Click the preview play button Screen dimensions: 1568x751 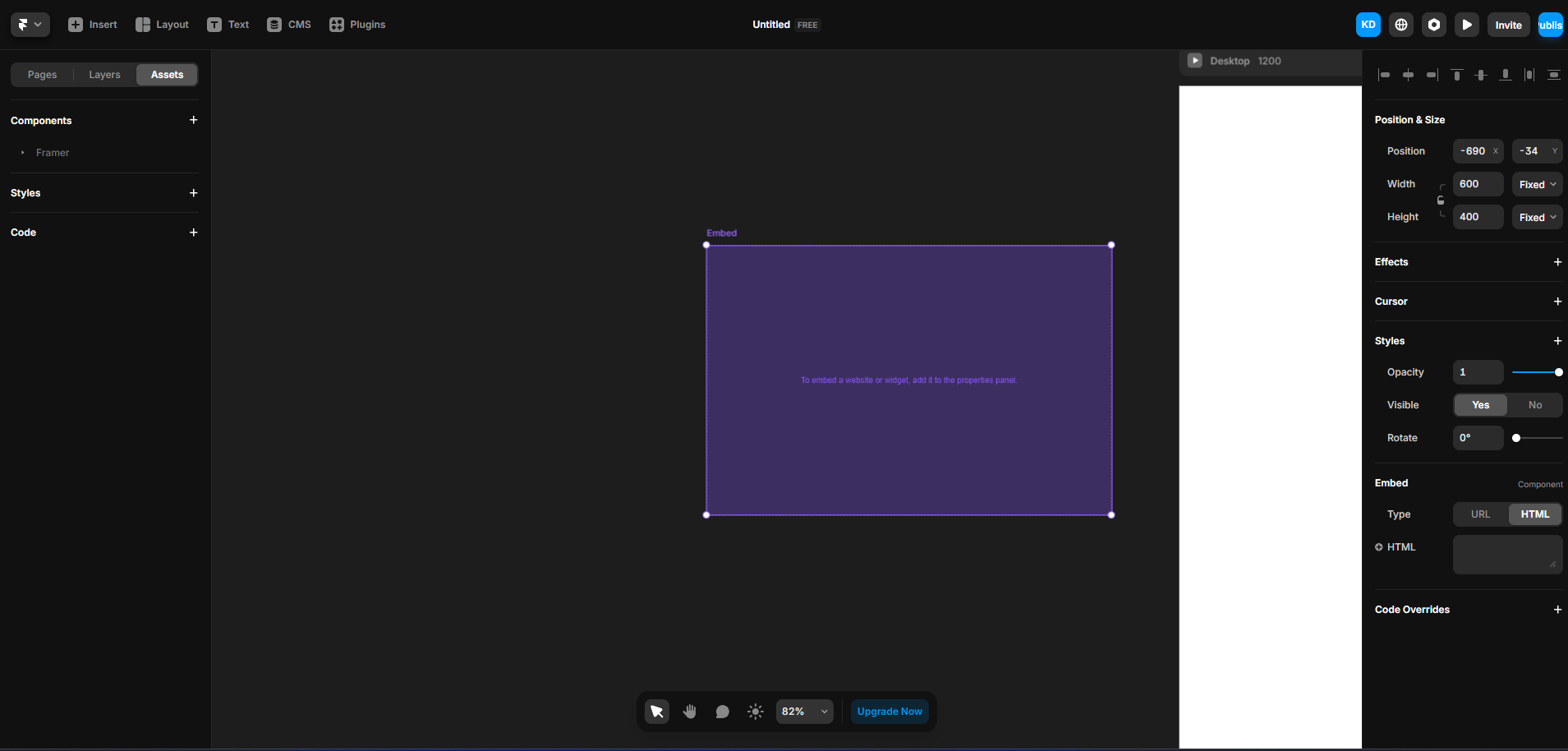pyautogui.click(x=1466, y=25)
